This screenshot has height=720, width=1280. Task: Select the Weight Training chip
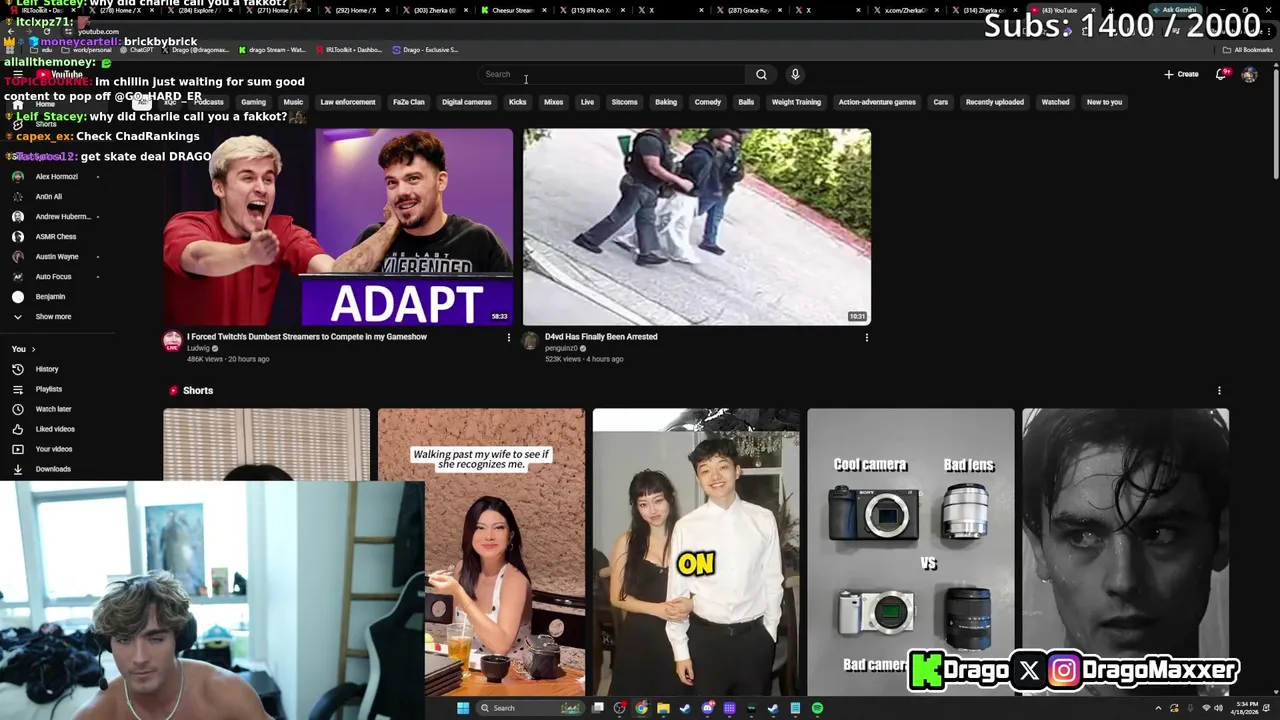pyautogui.click(x=796, y=102)
